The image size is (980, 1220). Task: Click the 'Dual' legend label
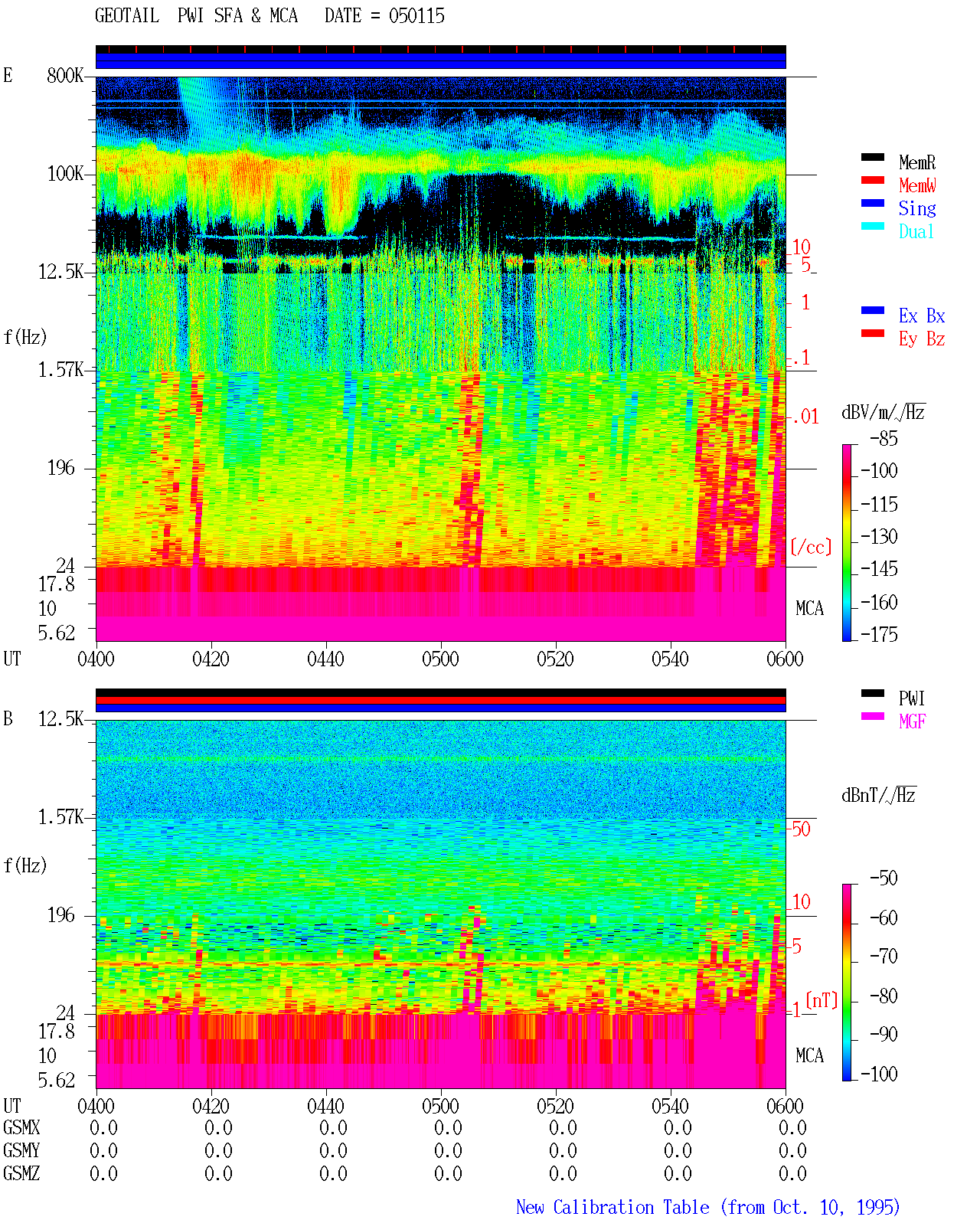tap(917, 231)
